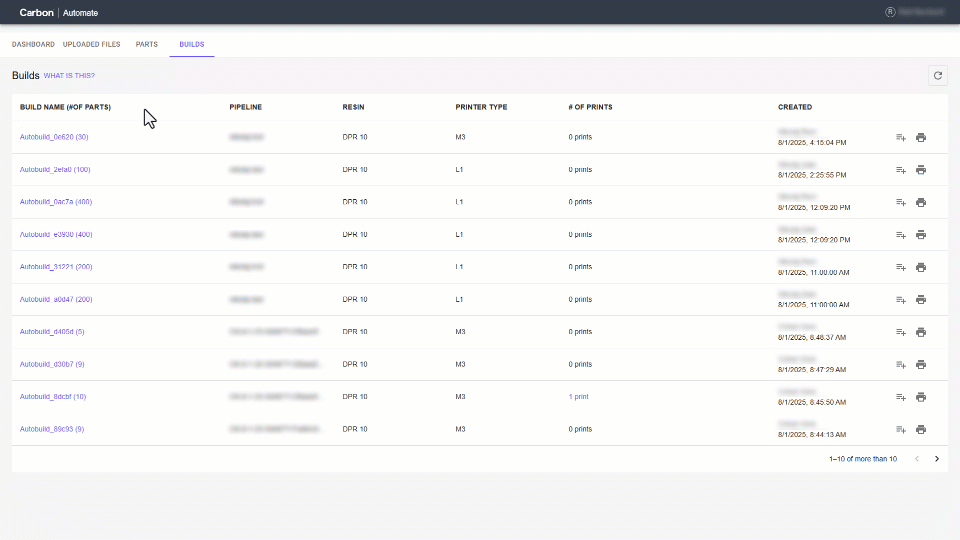Viewport: 960px width, 540px height.
Task: Add Autobuild_0e620 to queue via list-plus icon
Action: pos(901,137)
